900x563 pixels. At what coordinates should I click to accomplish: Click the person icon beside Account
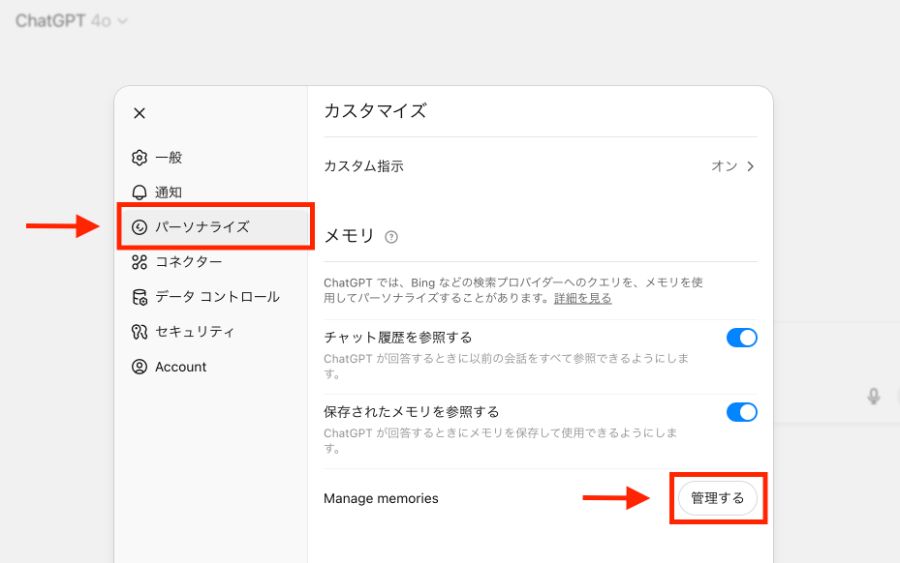click(x=139, y=367)
